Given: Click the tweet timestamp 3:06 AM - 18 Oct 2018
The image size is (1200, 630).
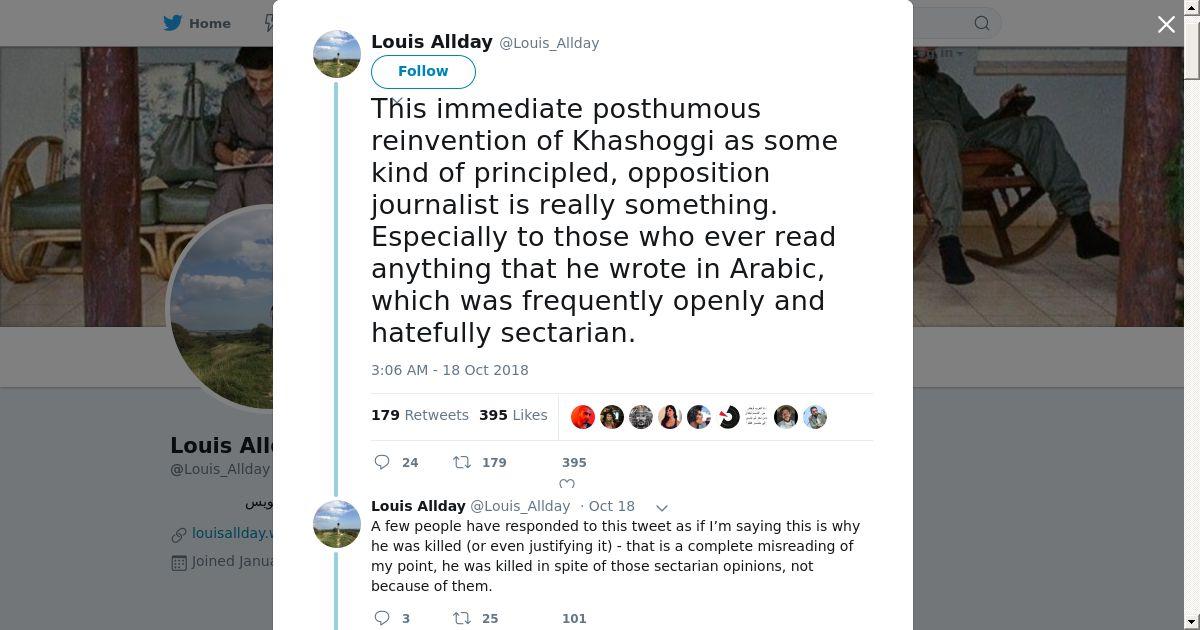Looking at the screenshot, I should [x=450, y=370].
